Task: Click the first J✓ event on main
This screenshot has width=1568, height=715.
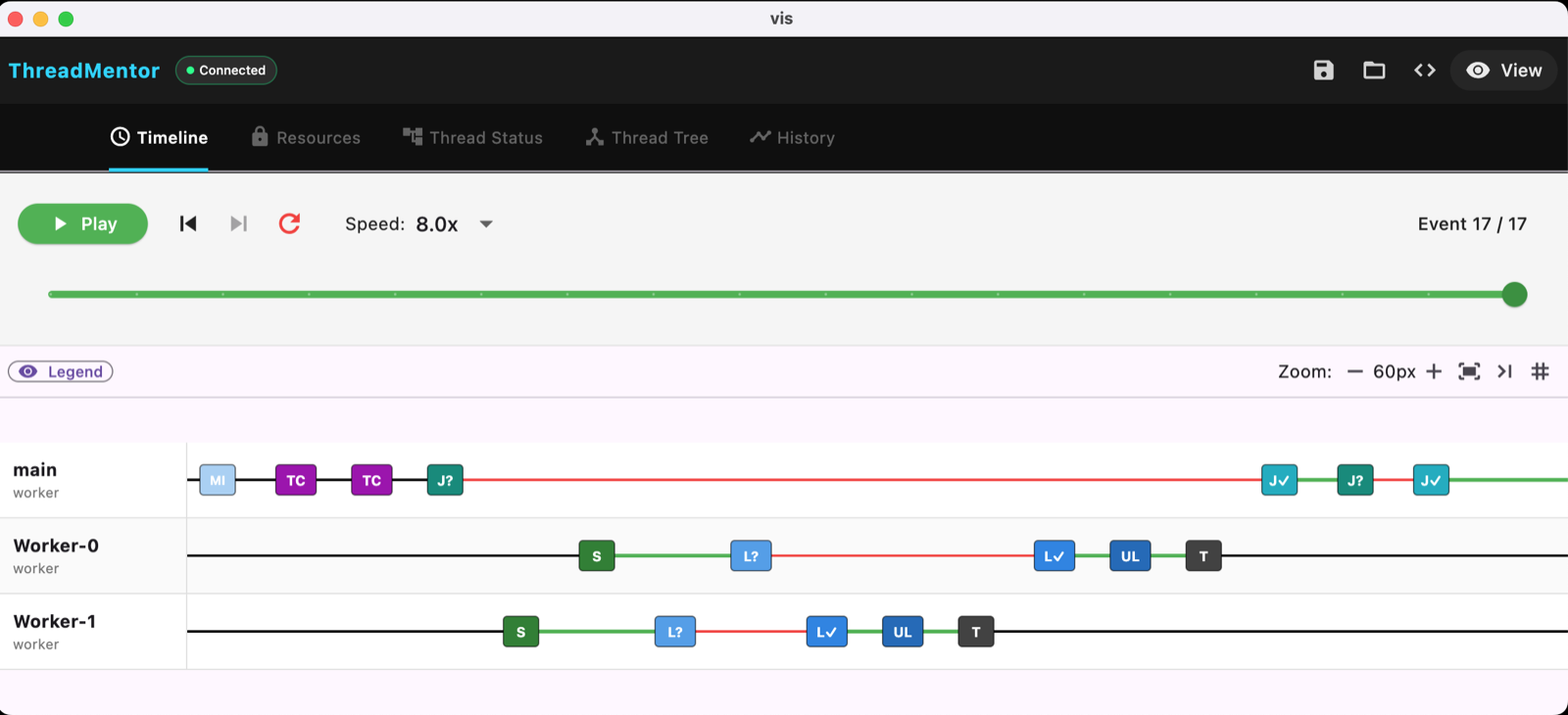Action: click(x=1280, y=480)
